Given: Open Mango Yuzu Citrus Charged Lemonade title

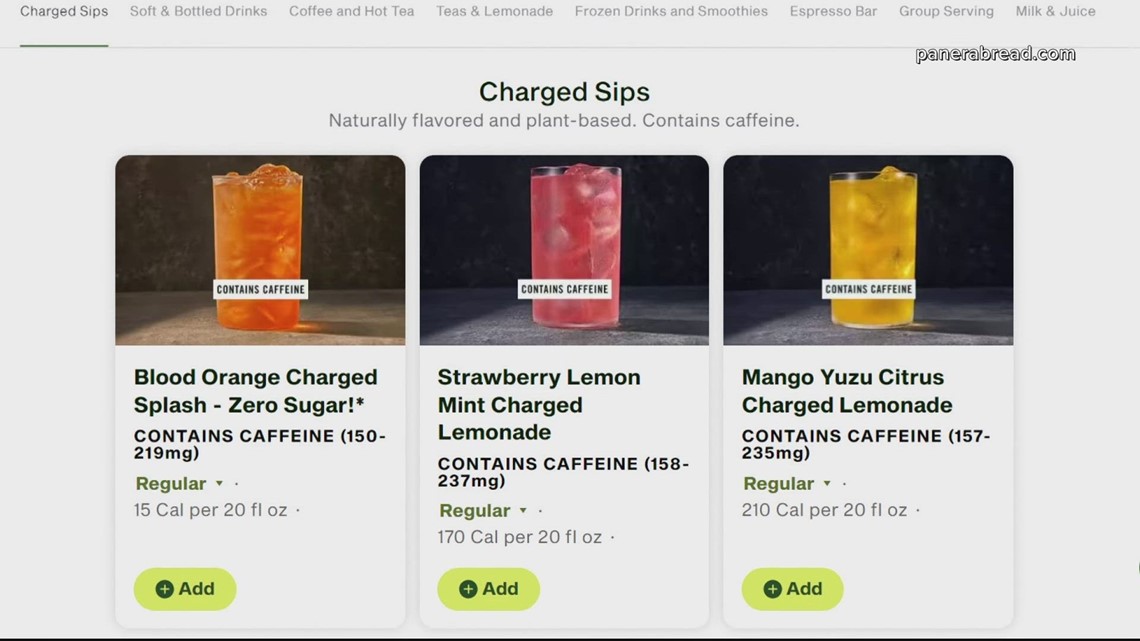Looking at the screenshot, I should coord(846,391).
